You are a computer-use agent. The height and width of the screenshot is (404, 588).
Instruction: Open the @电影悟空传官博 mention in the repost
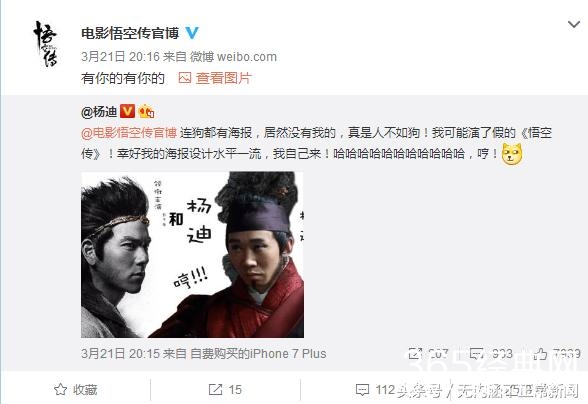click(129, 133)
